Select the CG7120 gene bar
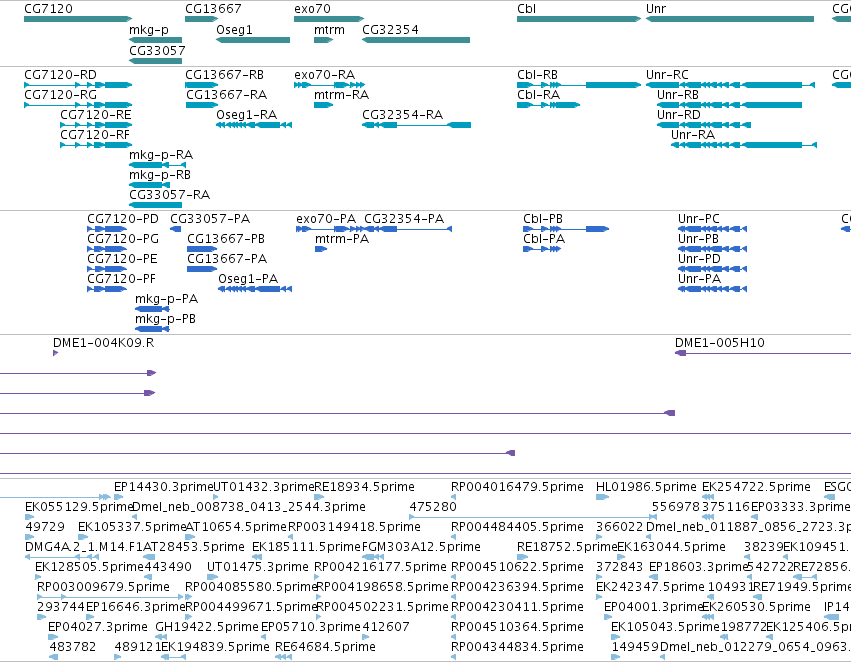 point(78,19)
